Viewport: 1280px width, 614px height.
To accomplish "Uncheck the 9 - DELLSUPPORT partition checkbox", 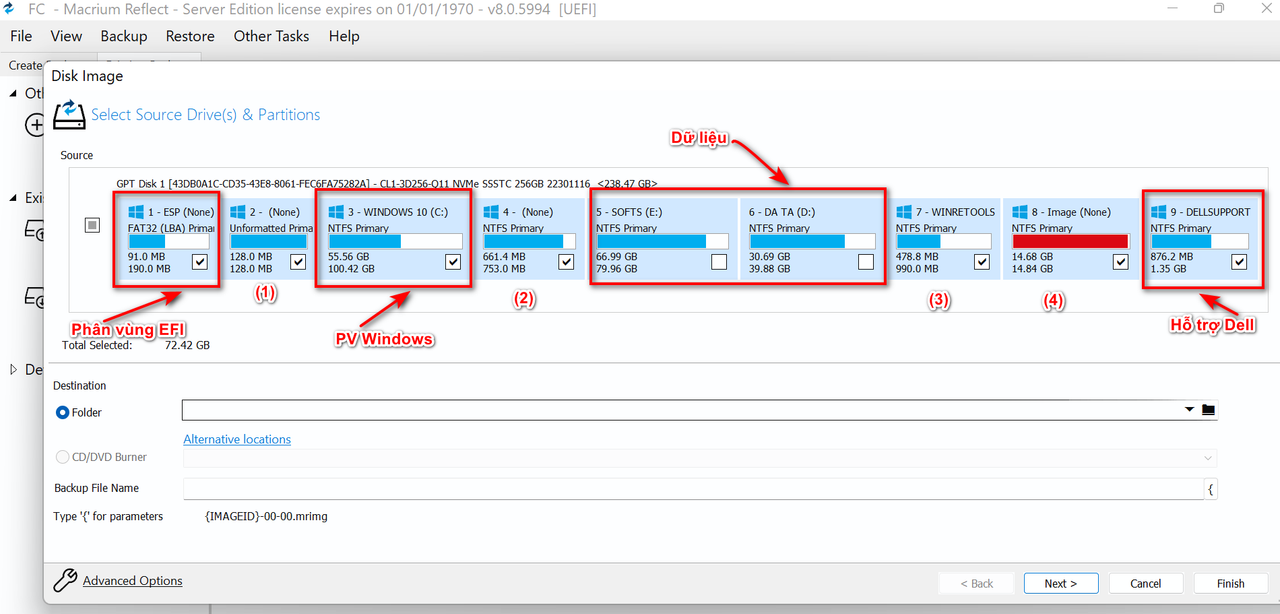I will (1239, 262).
